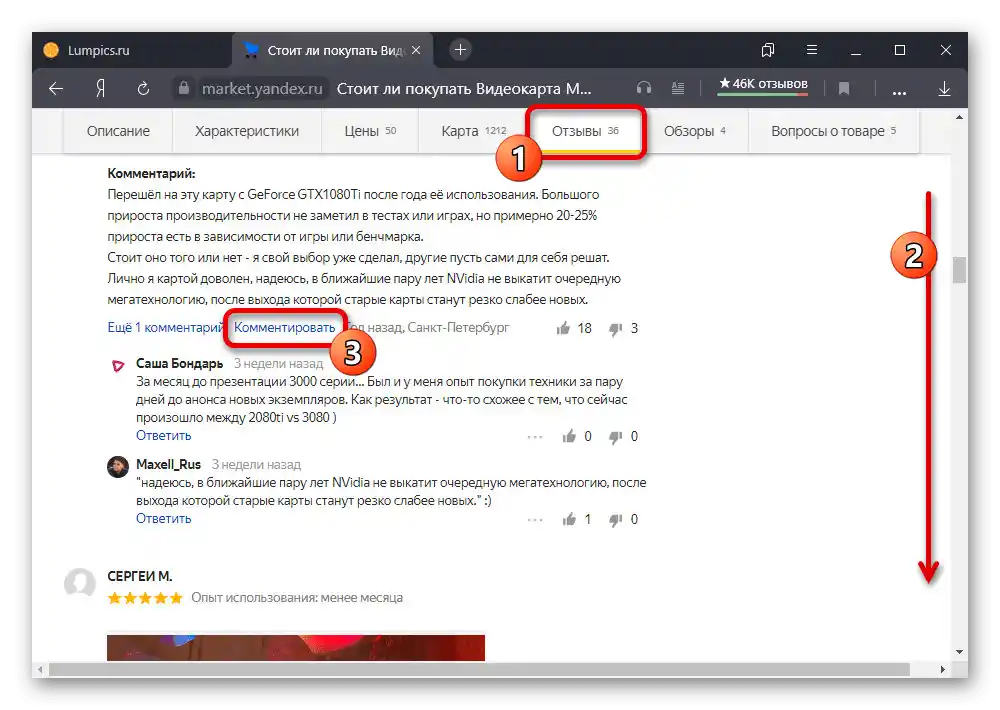
Task: Like Maxell_Rus's comment
Action: pos(569,519)
